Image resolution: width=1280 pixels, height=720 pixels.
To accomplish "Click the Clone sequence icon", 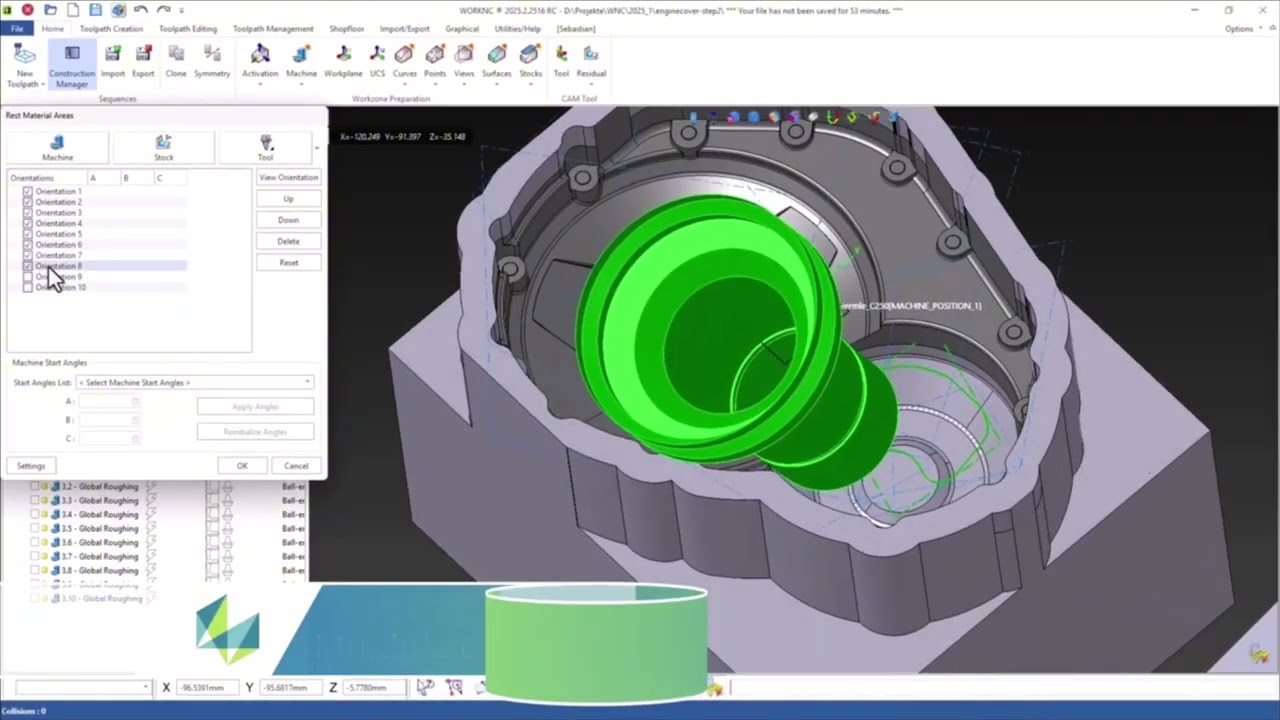I will [x=176, y=61].
